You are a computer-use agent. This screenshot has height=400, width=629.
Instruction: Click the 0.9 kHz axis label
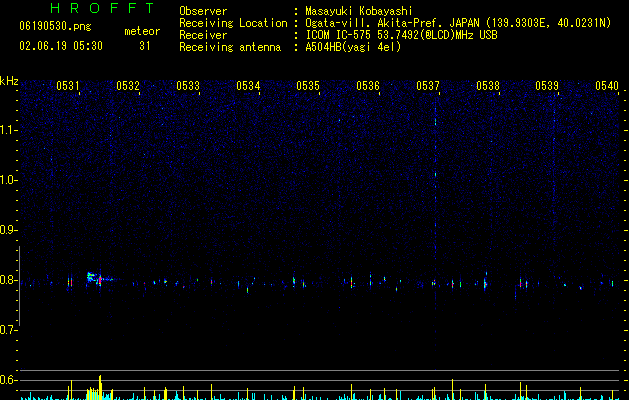click(9, 230)
